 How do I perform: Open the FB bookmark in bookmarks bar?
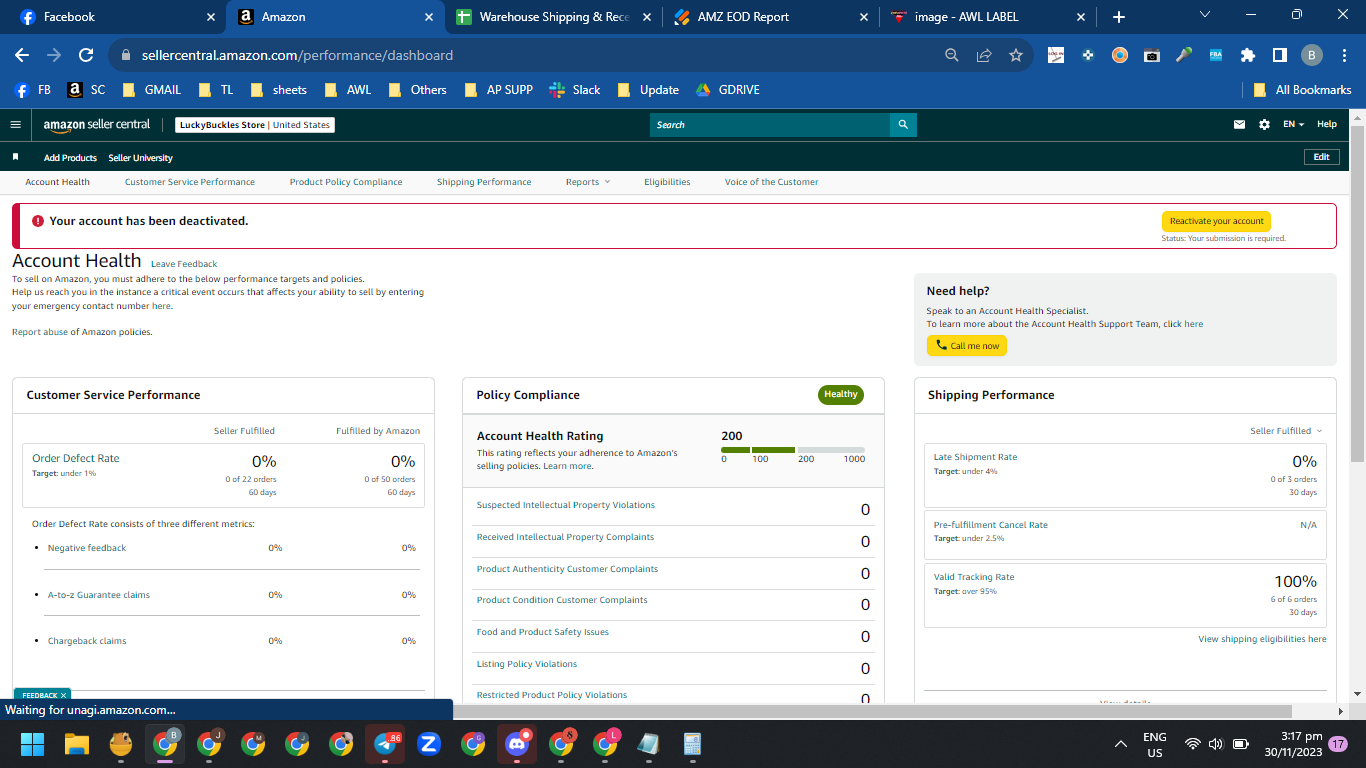[x=33, y=90]
